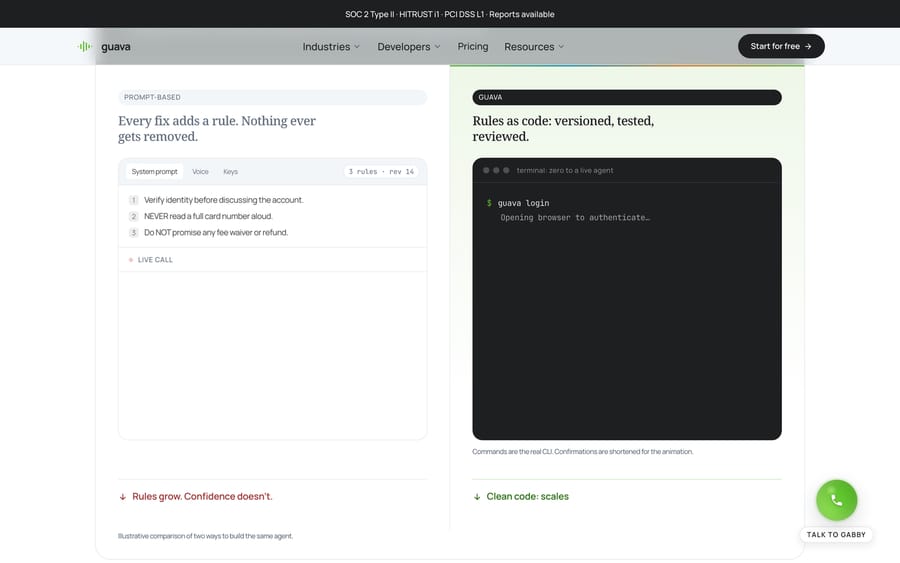Screen dimensions: 900x563
Task: Click the Start for free button
Action: pyautogui.click(x=781, y=46)
